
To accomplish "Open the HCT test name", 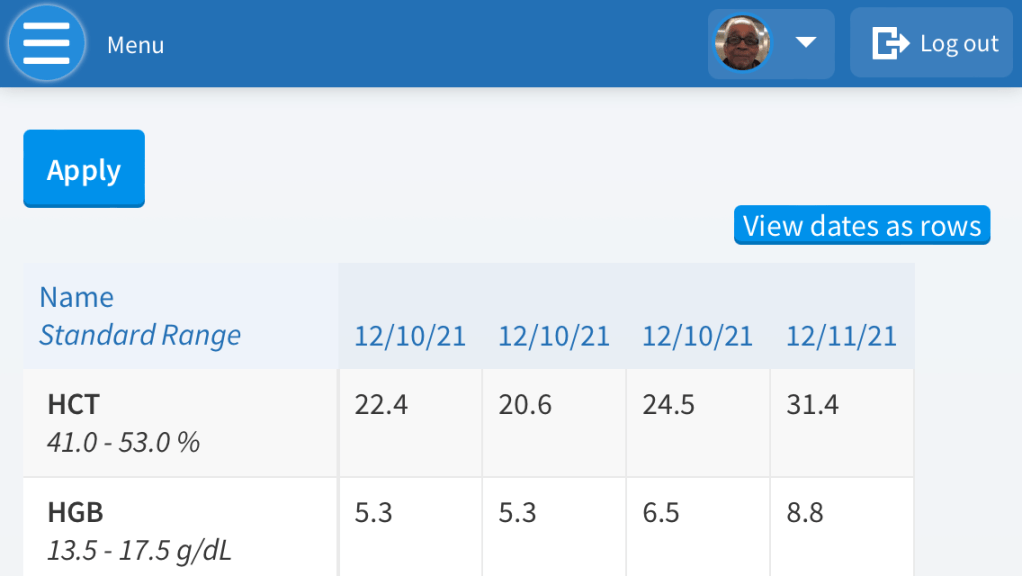I will coord(74,405).
